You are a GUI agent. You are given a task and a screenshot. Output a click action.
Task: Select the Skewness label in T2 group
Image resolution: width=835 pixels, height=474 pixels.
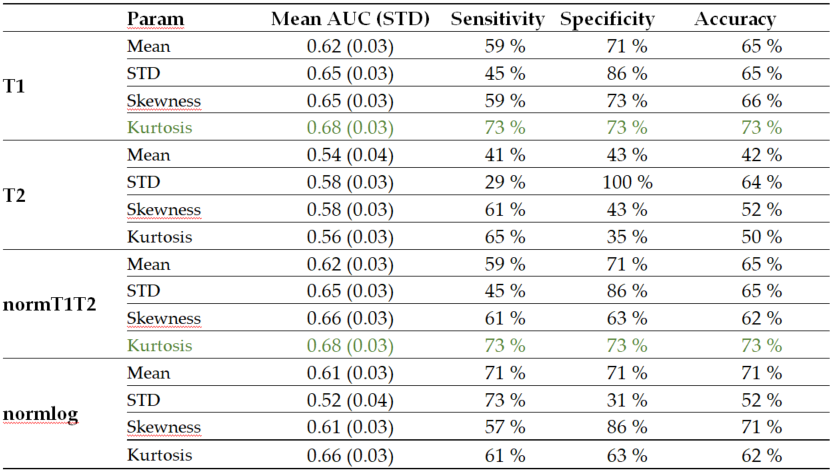pos(164,210)
